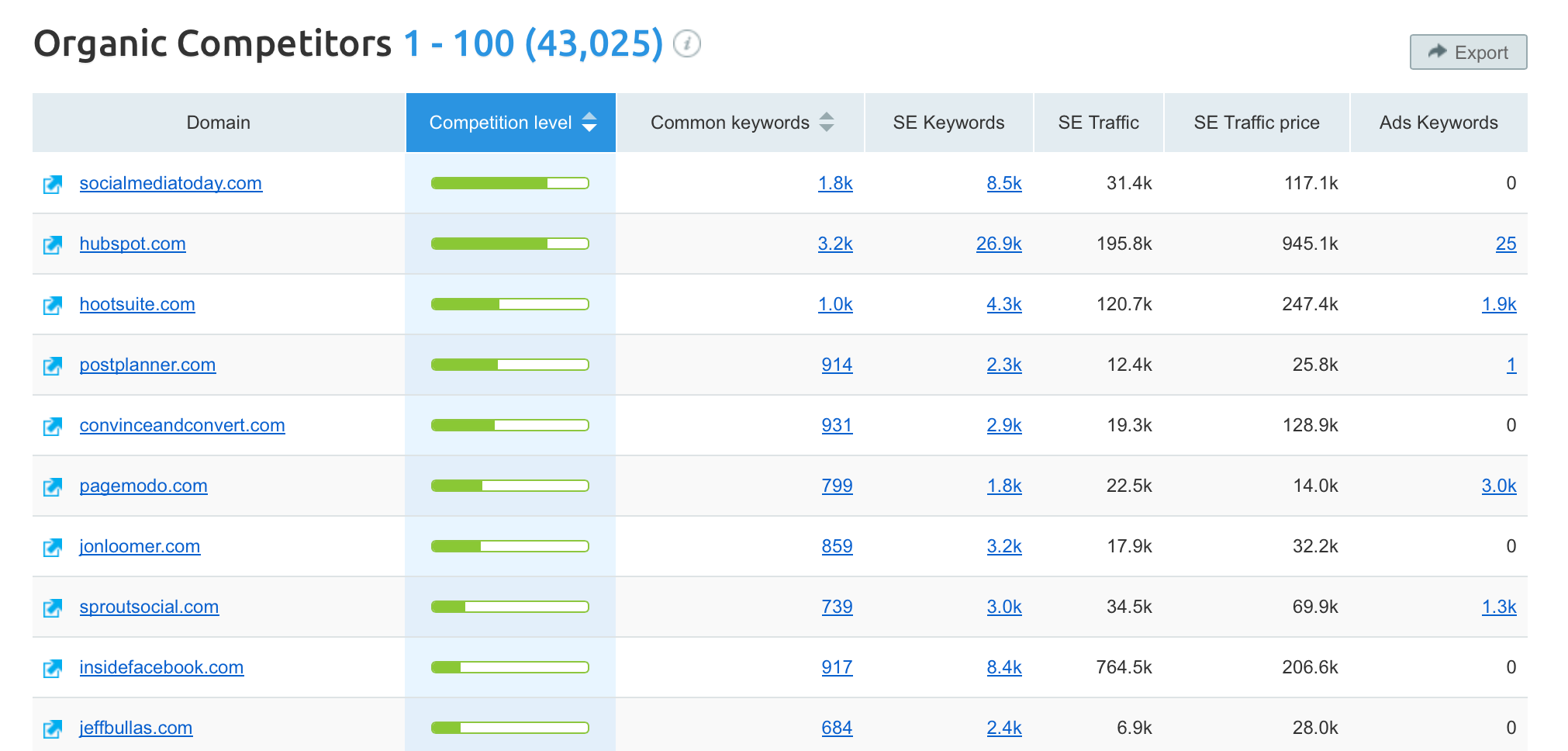Open 914 common keywords for postplanner.com
Screen dimensions: 1568x751
coord(837,365)
